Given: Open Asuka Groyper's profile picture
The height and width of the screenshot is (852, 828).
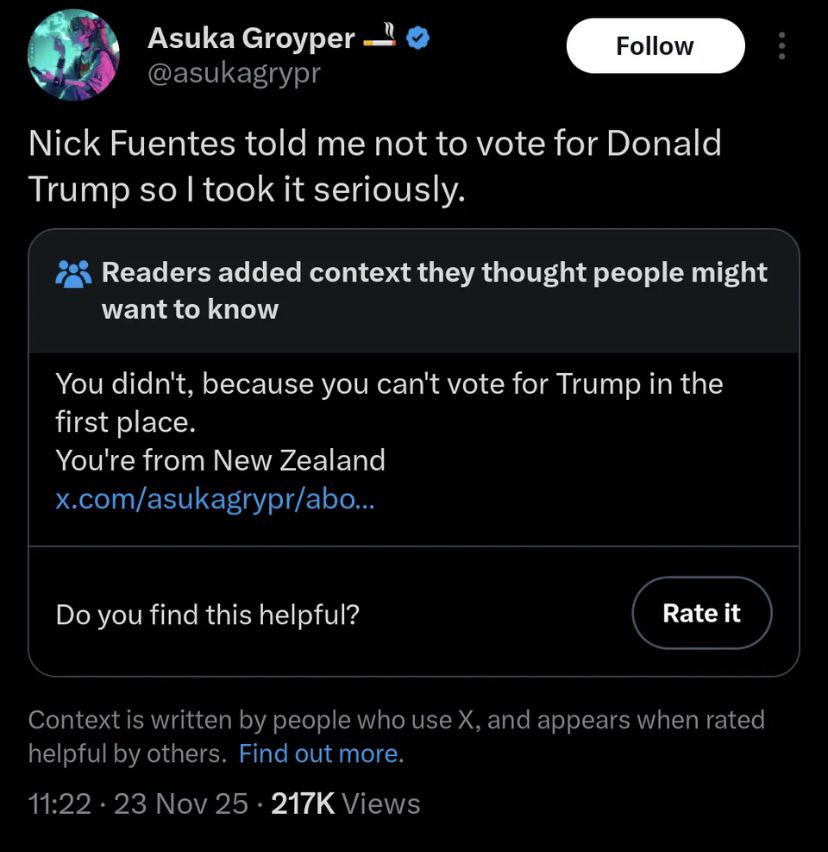Looking at the screenshot, I should [73, 55].
